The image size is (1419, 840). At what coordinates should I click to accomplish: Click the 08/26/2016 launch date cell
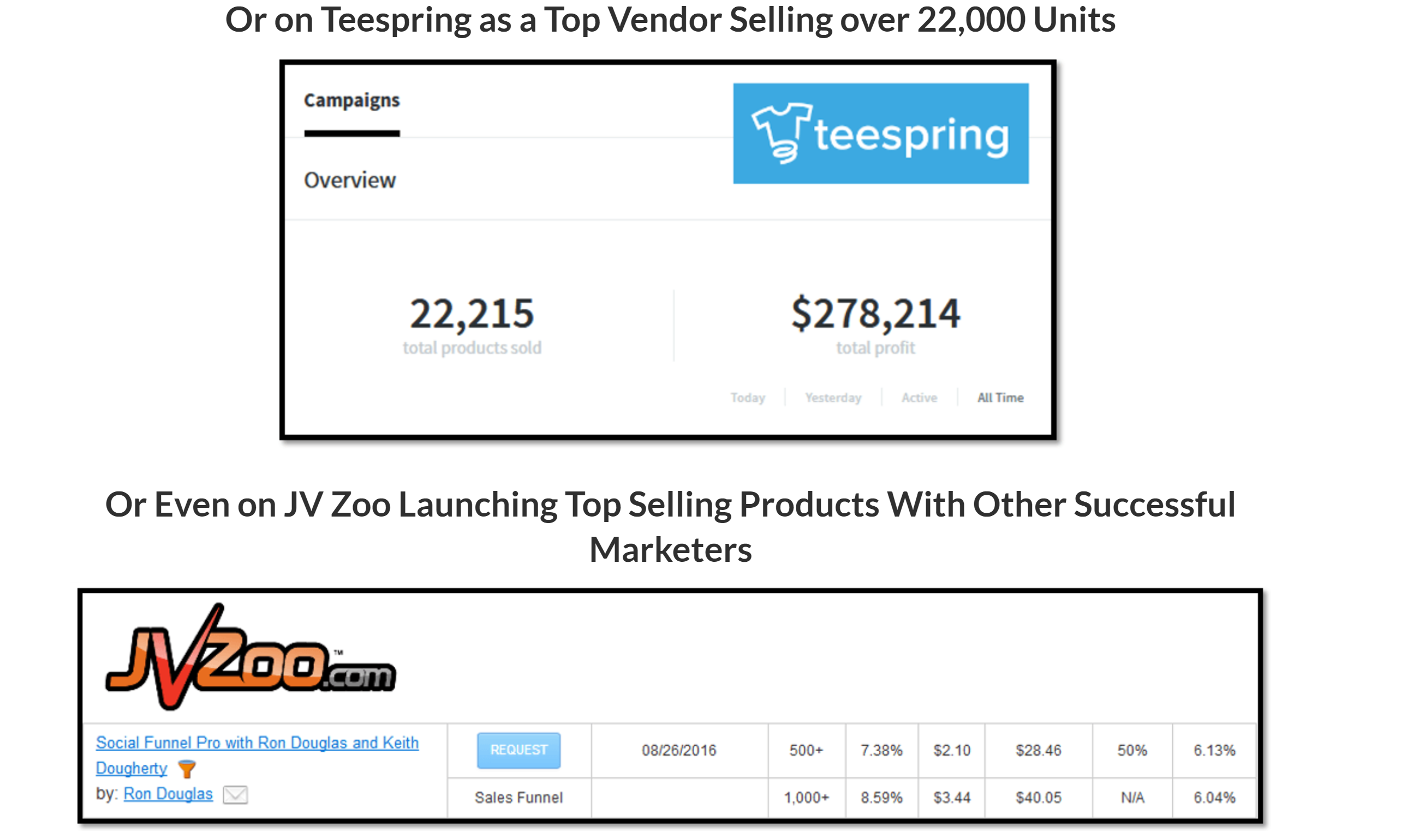point(679,751)
